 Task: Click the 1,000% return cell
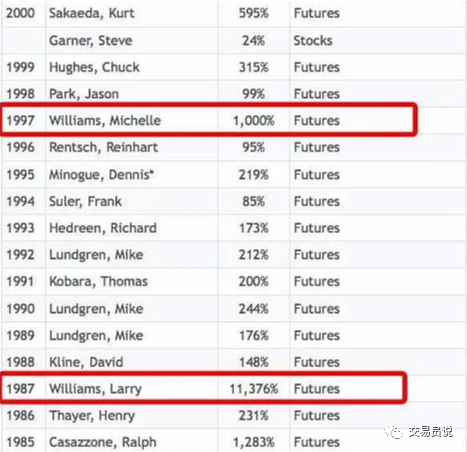254,120
